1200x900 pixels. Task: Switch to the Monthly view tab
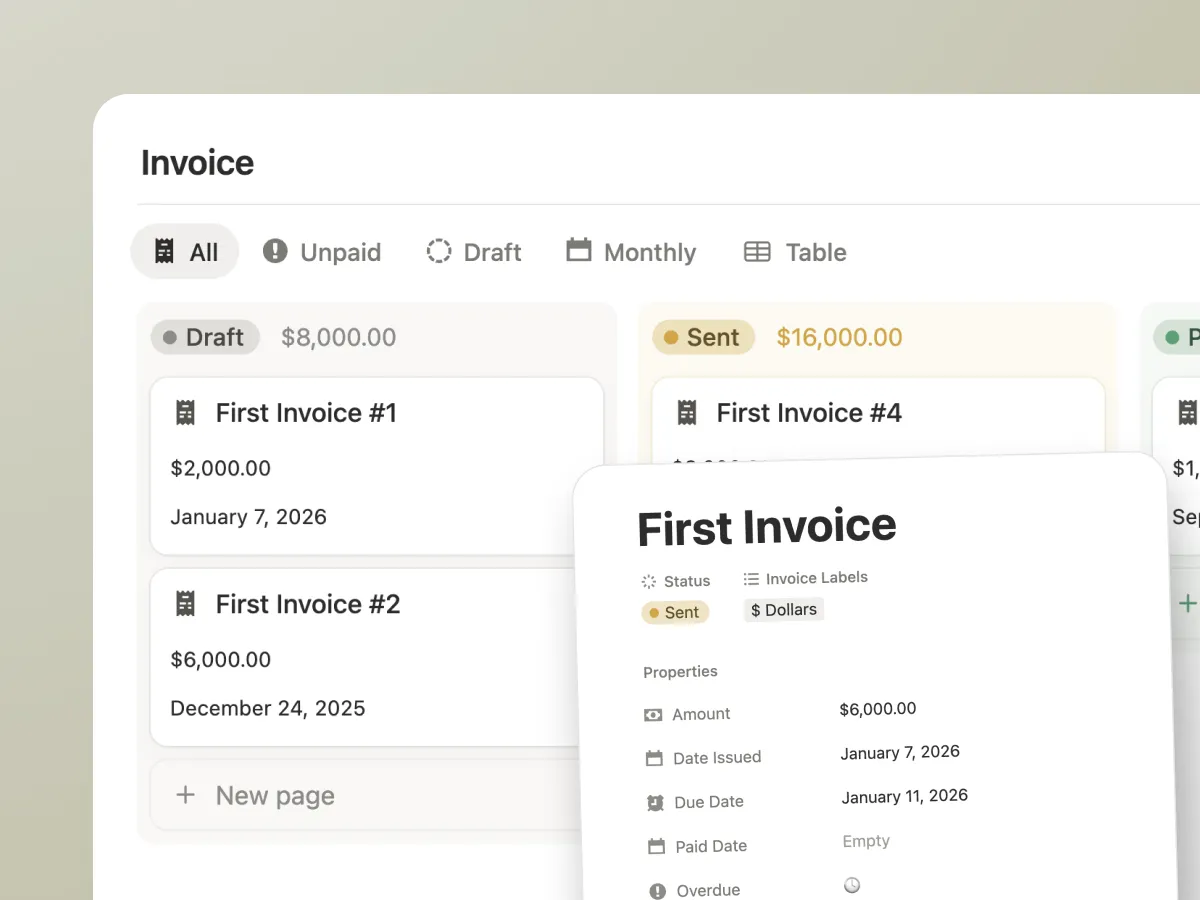pyautogui.click(x=631, y=252)
